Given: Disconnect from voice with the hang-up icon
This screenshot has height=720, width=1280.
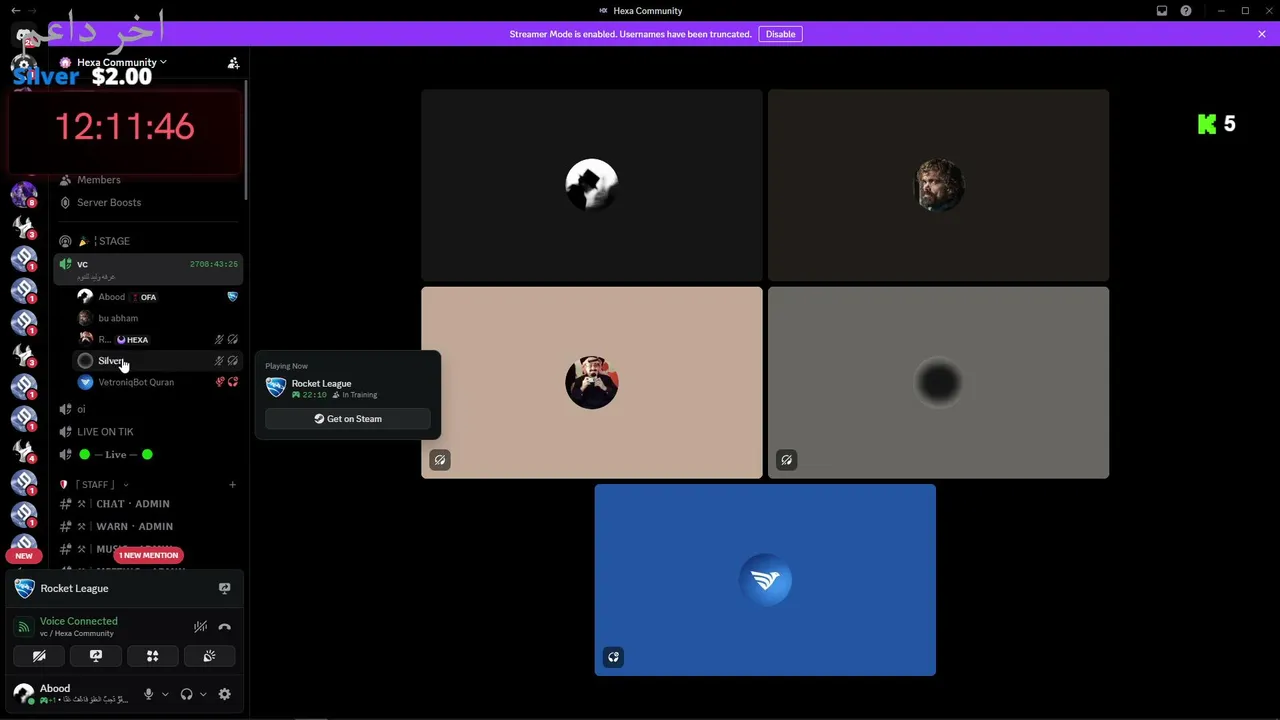Looking at the screenshot, I should tap(224, 627).
